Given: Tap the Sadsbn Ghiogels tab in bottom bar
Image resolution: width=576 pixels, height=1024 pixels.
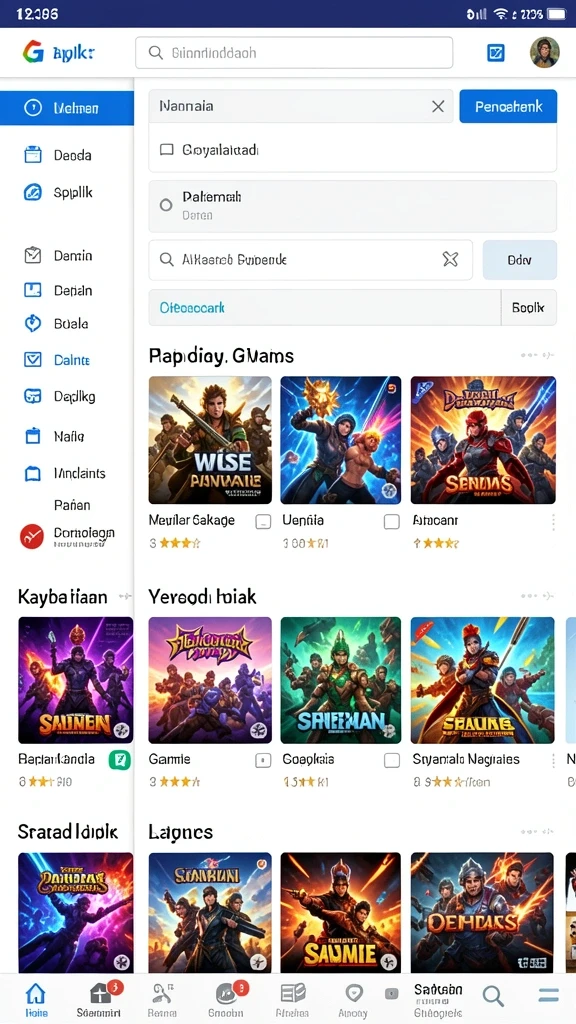Looking at the screenshot, I should pyautogui.click(x=438, y=1001).
